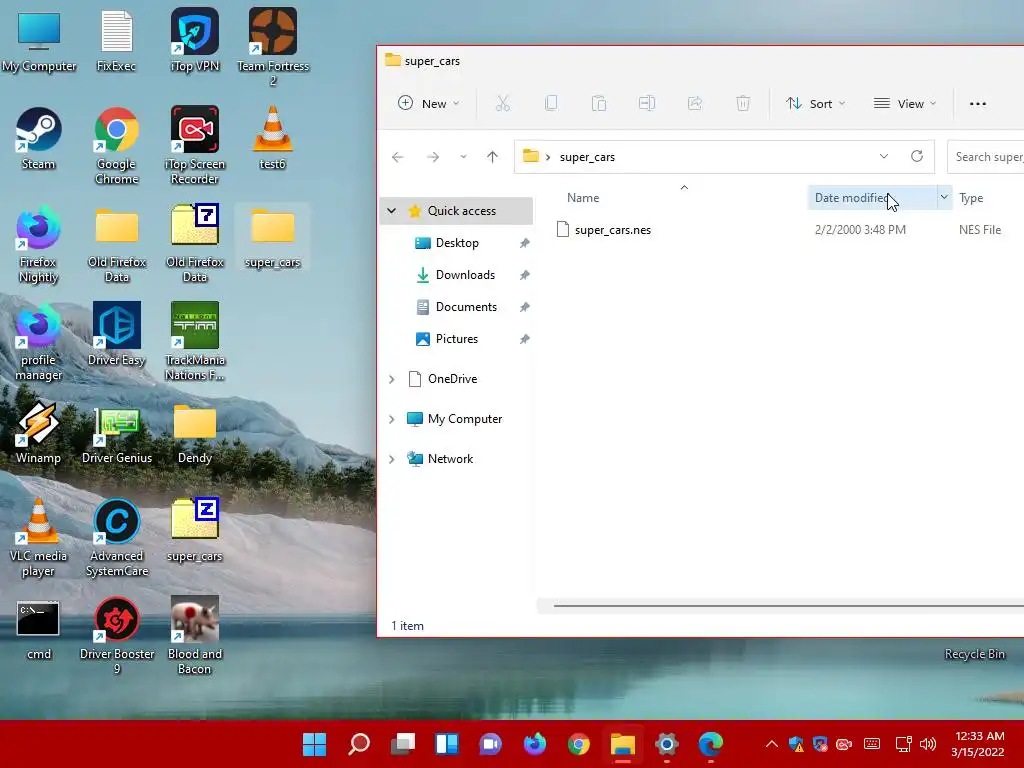Go forward using the forward arrow
This screenshot has width=1024, height=768.
(432, 157)
